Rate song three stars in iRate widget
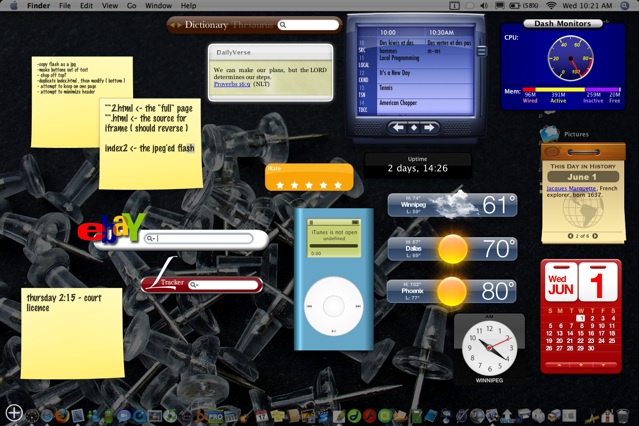The width and height of the screenshot is (639, 426). [x=309, y=185]
